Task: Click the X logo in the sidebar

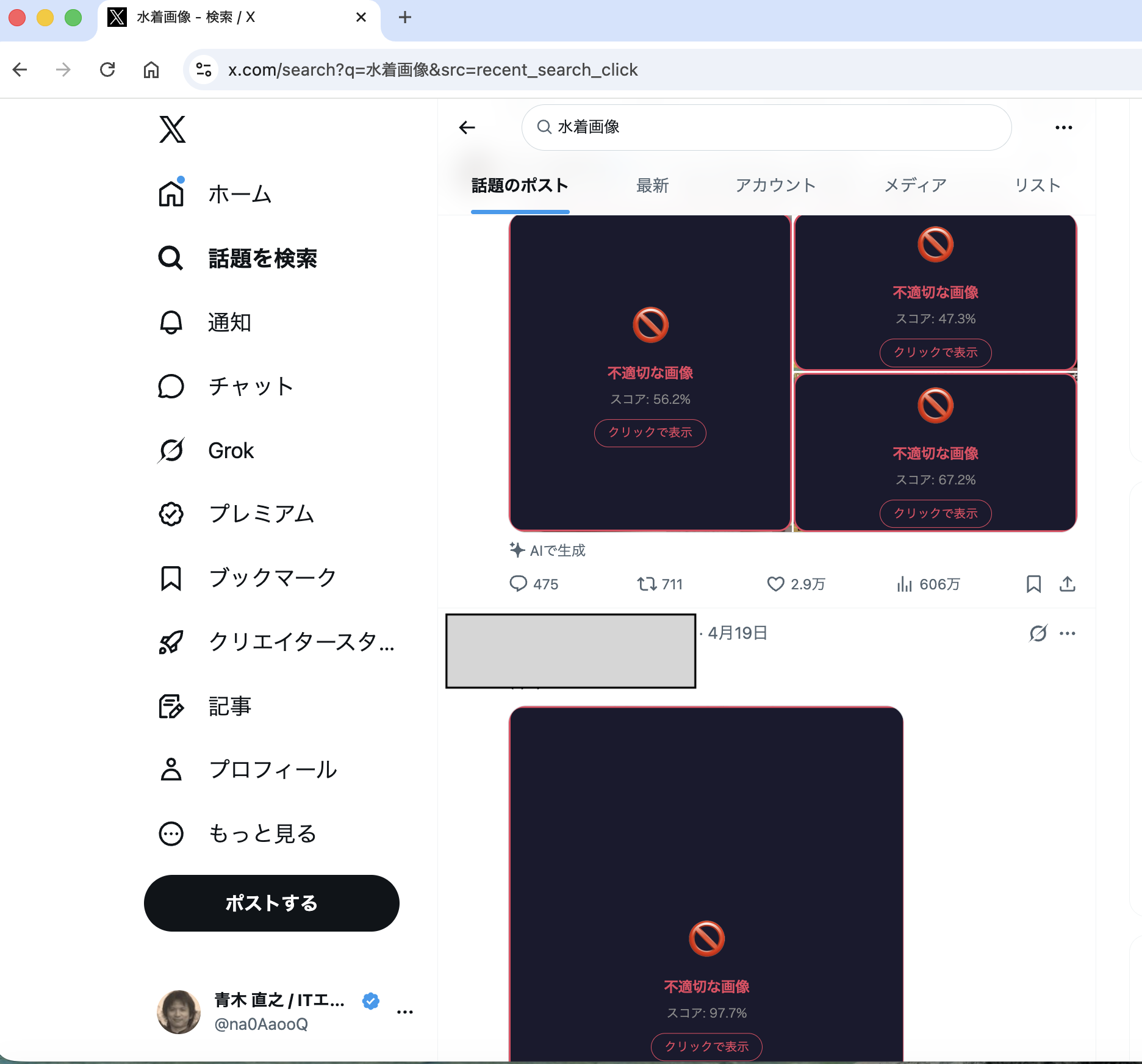Action: [x=172, y=129]
